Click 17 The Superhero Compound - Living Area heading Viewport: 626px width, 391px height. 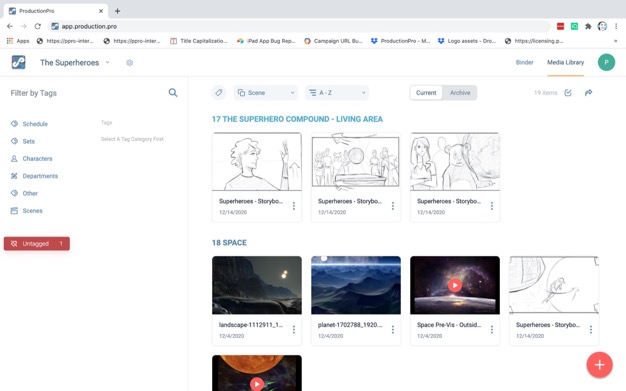click(297, 119)
